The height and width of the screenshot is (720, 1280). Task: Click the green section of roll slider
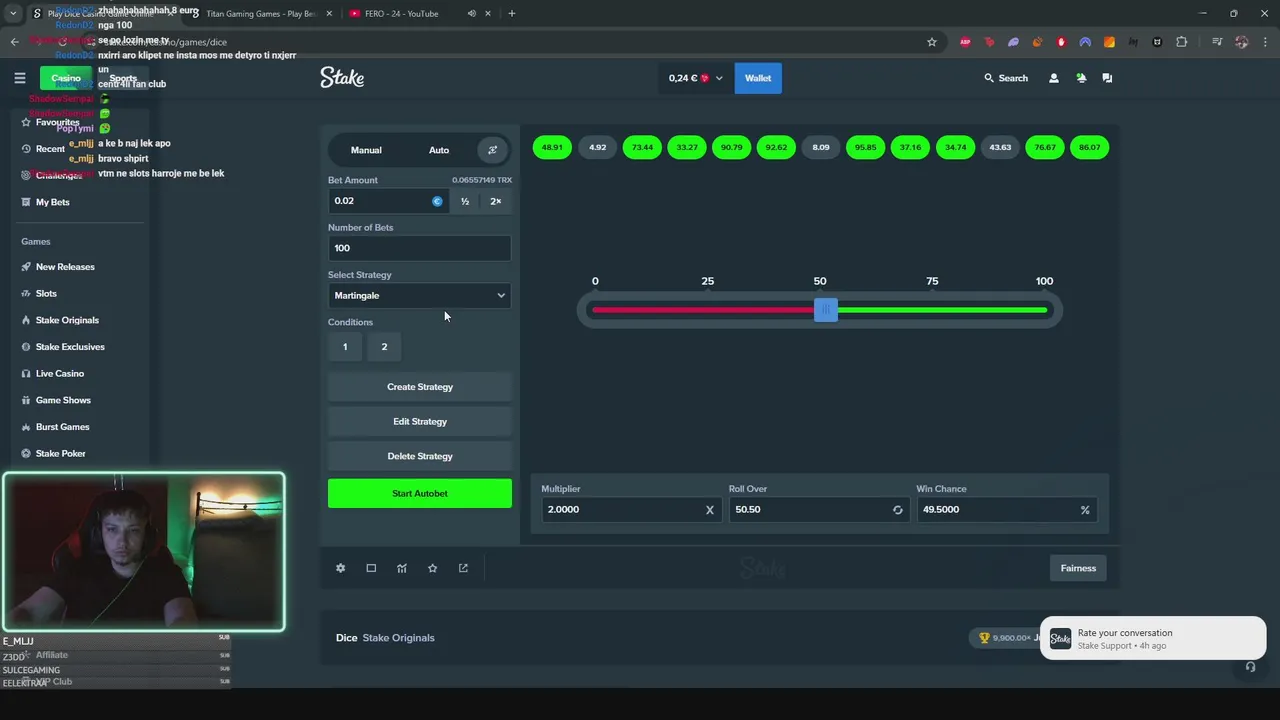pos(942,310)
